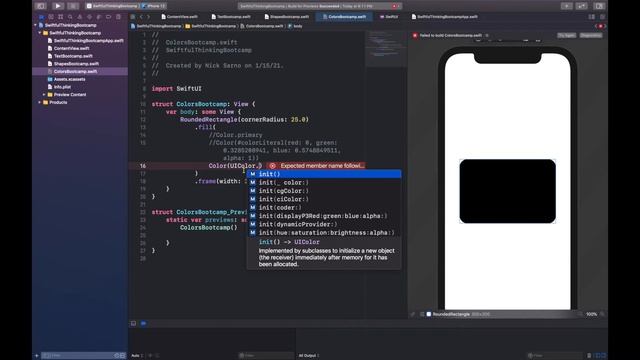Switch to the ContentView.swift tab

pos(180,17)
